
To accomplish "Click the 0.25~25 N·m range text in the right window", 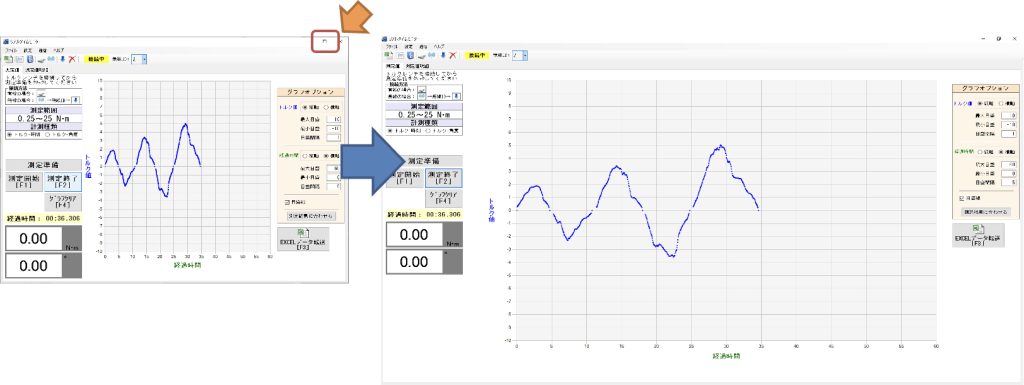I will (424, 114).
